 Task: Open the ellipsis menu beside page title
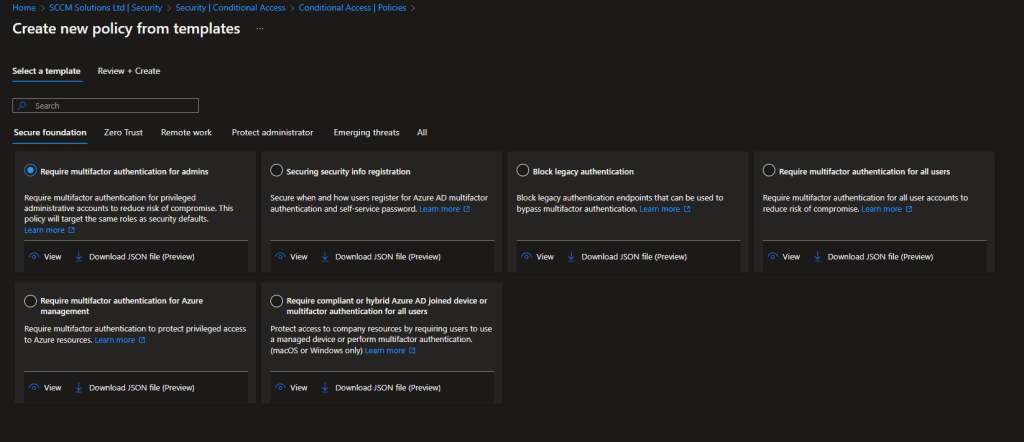(259, 29)
